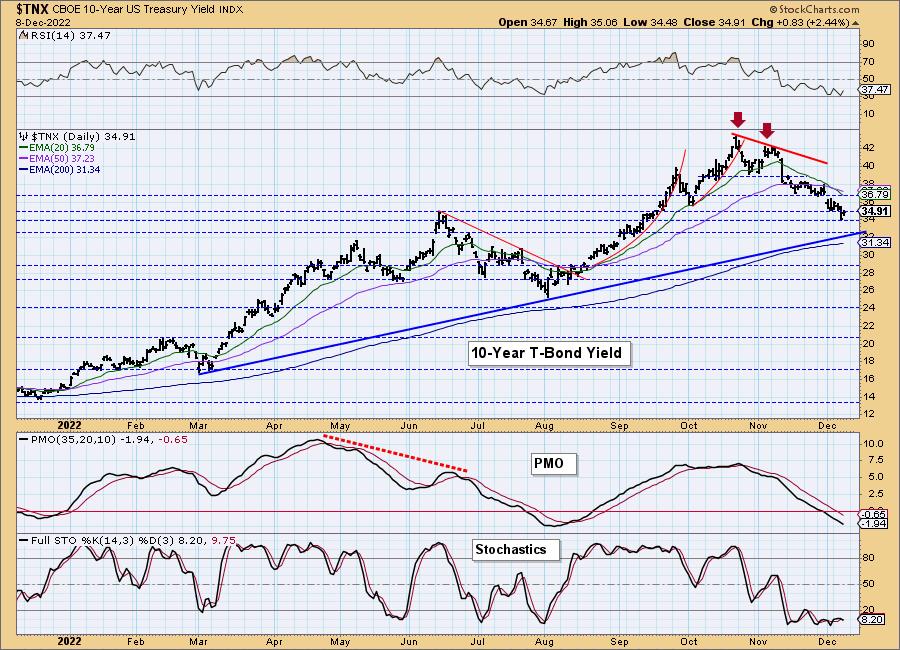Click the purple line swatch before EMA(50)

pos(24,158)
